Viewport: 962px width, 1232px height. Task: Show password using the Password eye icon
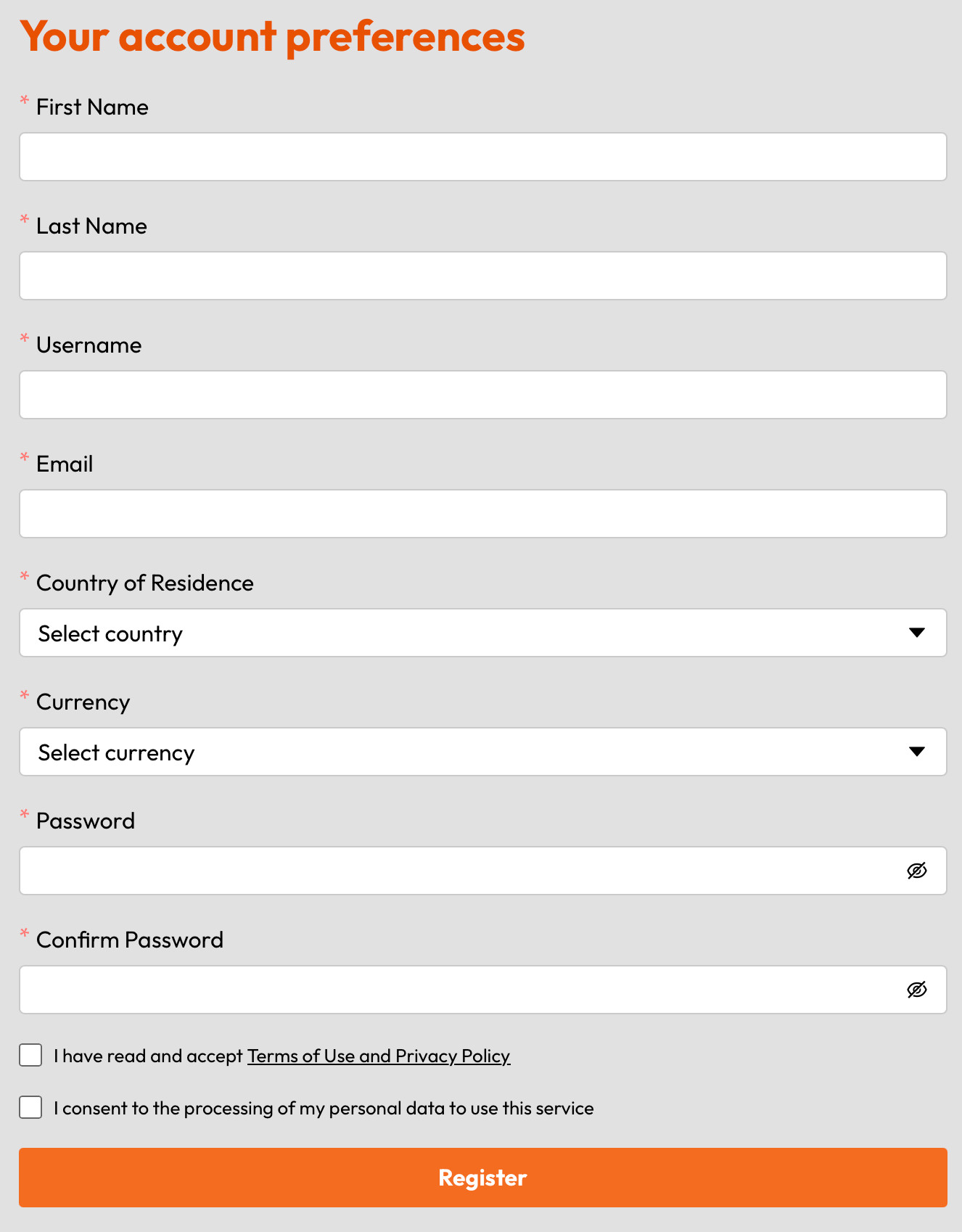pos(917,871)
